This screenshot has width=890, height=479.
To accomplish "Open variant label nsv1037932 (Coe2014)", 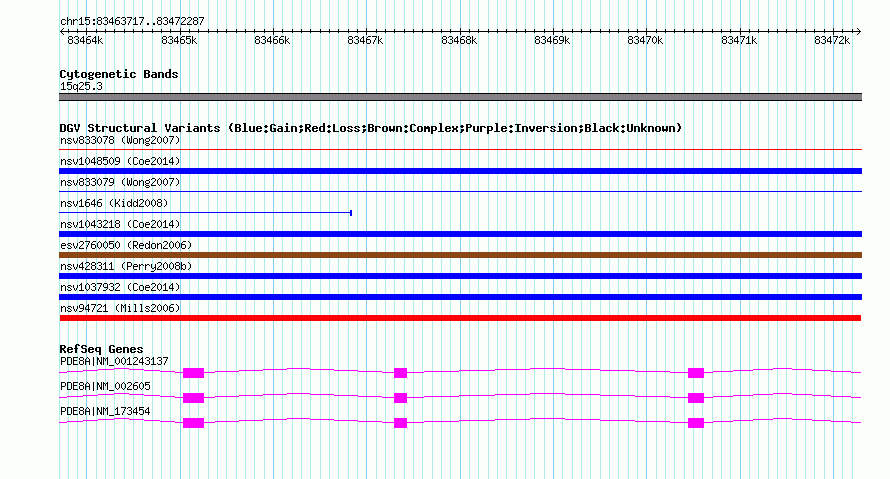I will 120,287.
